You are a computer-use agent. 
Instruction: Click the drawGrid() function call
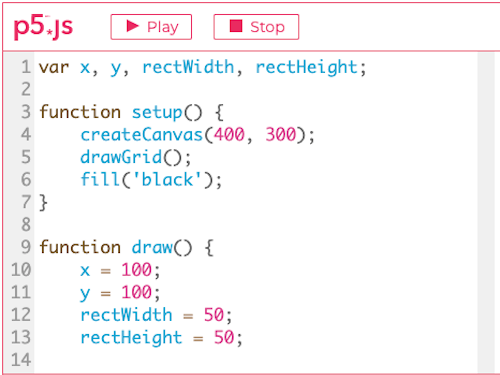coord(136,157)
